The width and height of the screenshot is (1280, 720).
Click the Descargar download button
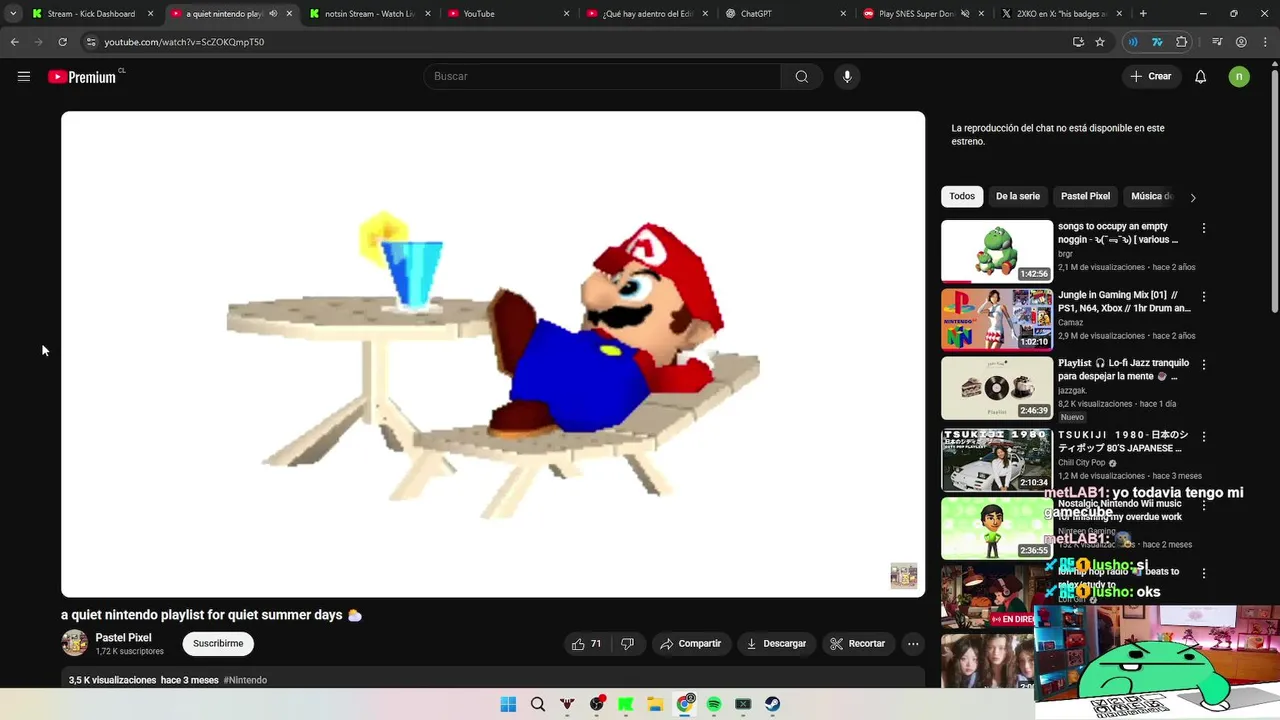click(776, 644)
